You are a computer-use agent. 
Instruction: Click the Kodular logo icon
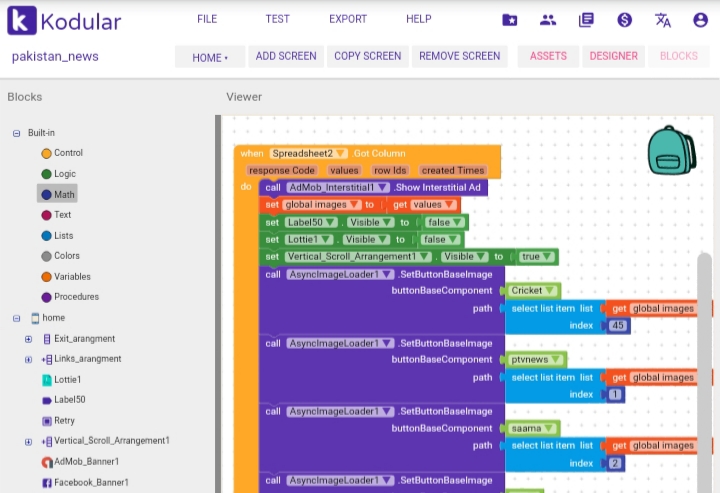(x=22, y=20)
